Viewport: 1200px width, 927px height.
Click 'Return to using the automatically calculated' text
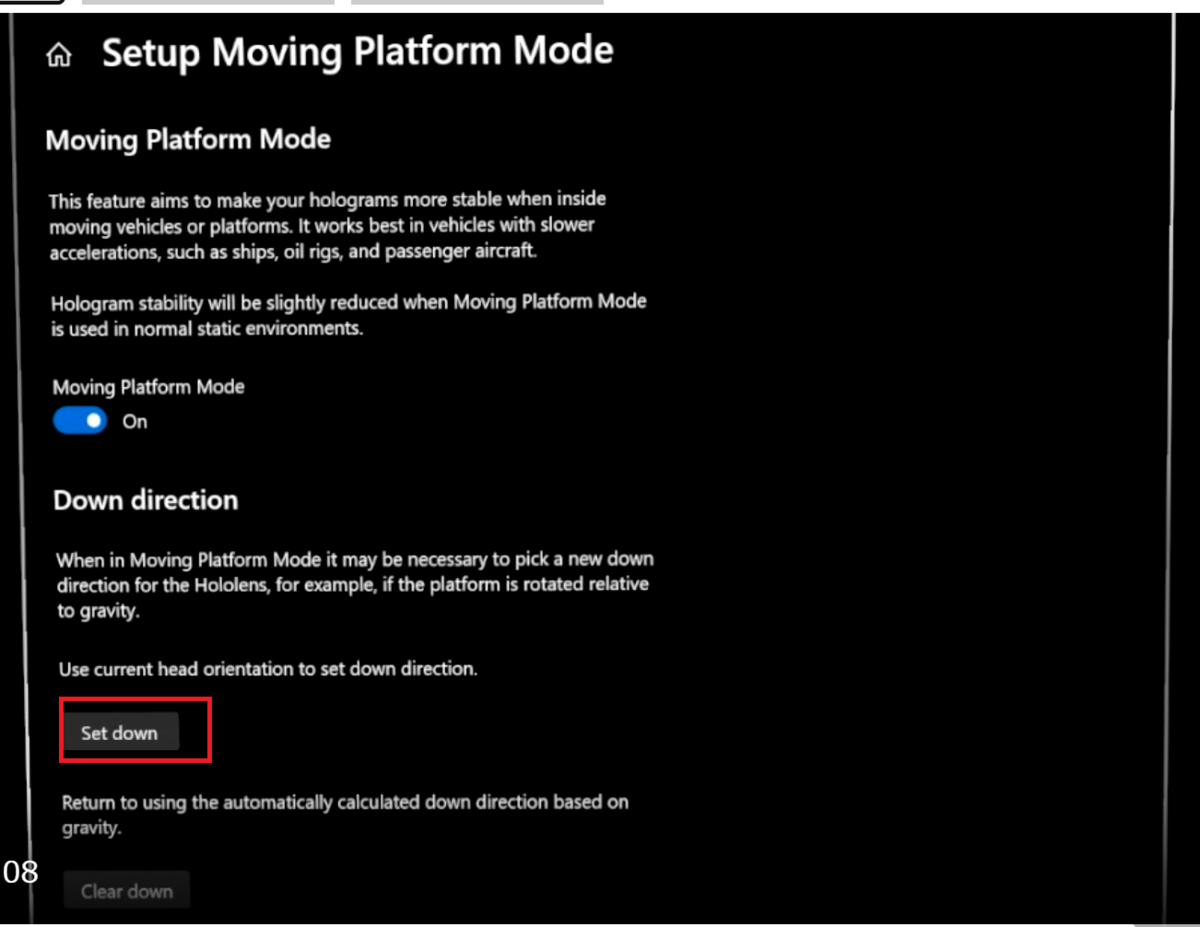tap(345, 814)
